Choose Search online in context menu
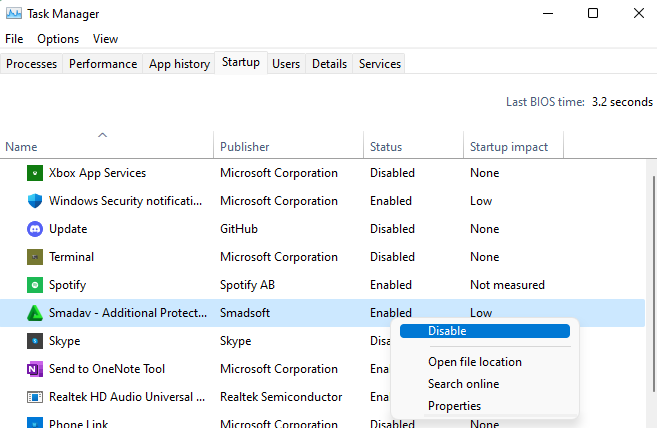 point(463,384)
